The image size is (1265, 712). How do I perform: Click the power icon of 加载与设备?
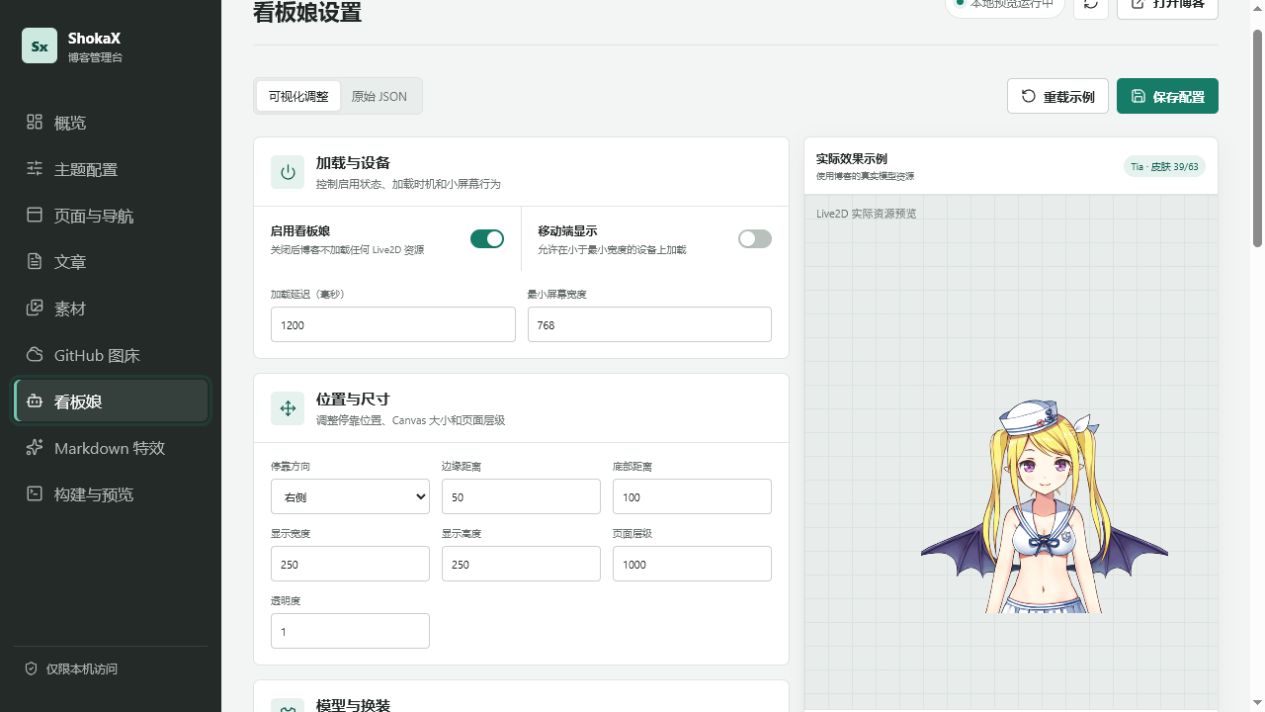click(x=288, y=172)
